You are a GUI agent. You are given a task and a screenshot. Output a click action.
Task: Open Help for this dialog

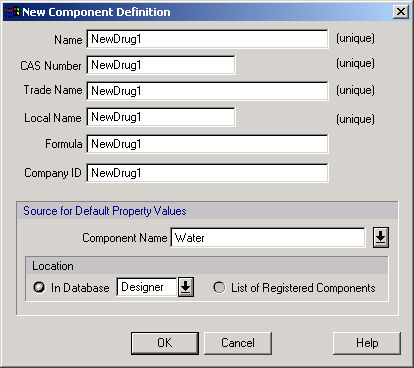[367, 343]
